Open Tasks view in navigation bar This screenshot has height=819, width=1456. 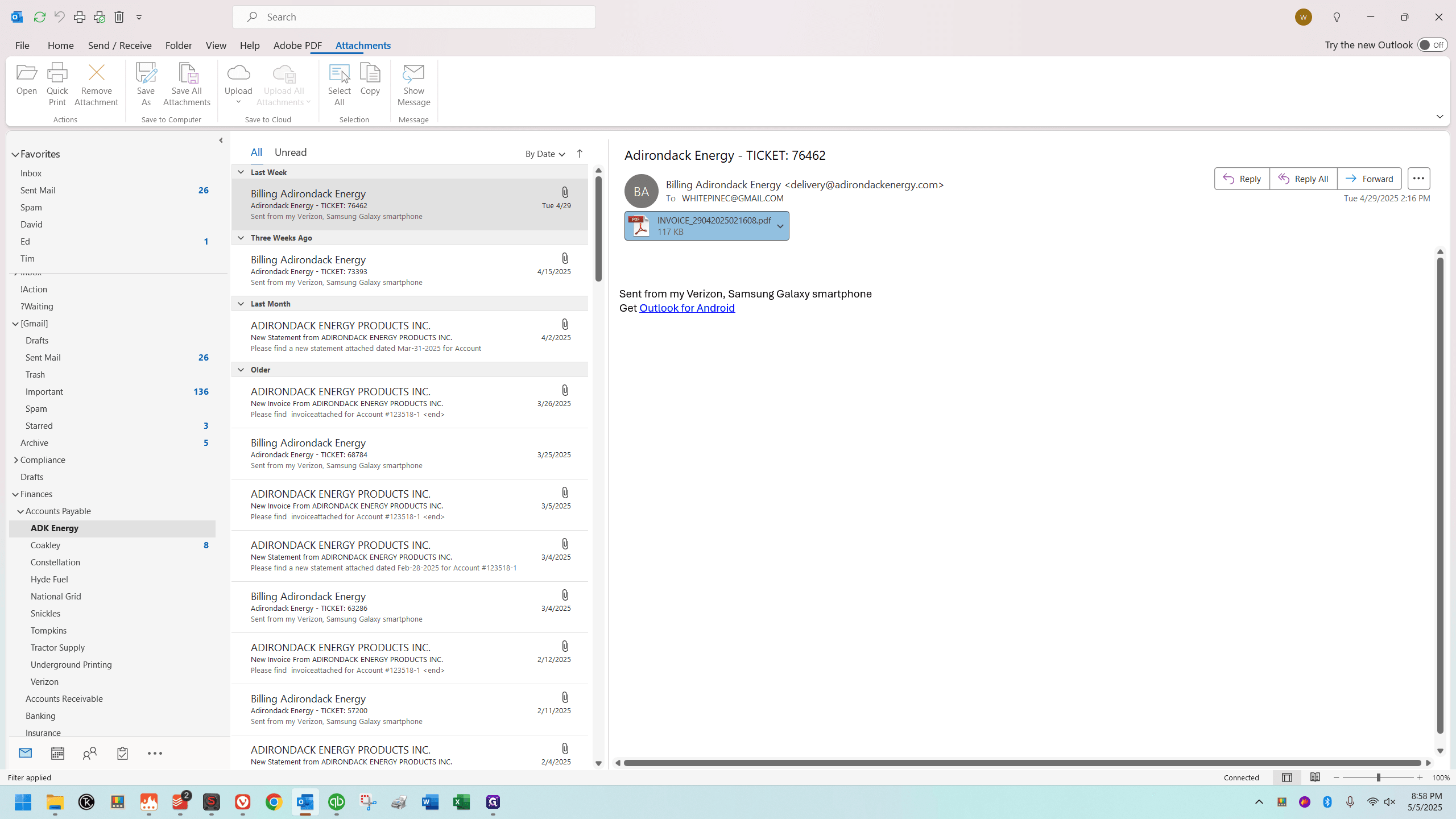[122, 753]
